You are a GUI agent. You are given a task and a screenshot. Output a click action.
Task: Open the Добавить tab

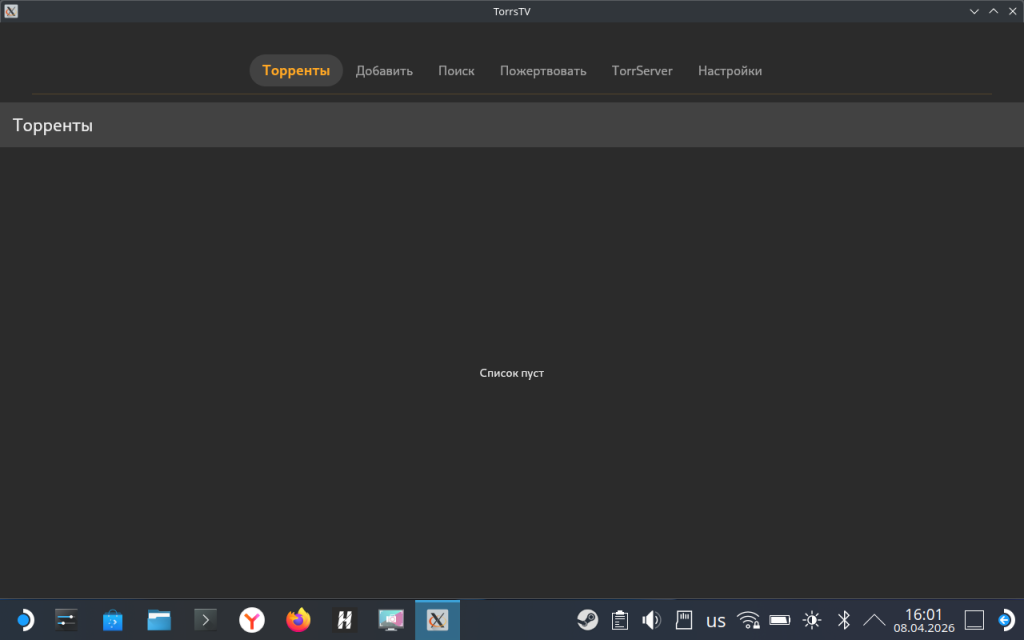click(384, 71)
